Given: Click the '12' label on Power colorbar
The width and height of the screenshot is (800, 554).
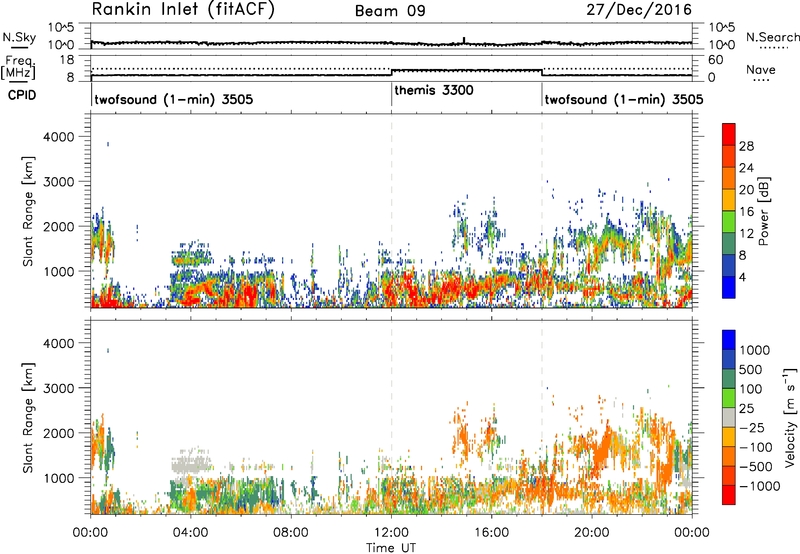Looking at the screenshot, I should (746, 234).
